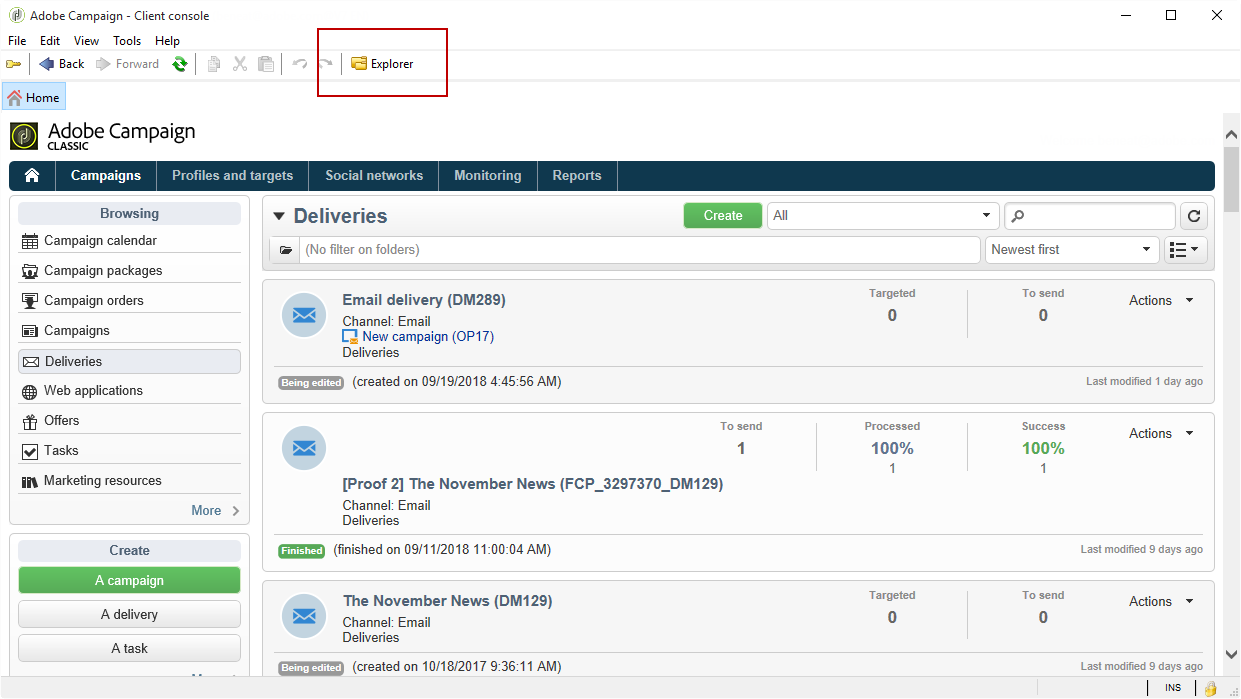Open Campaigns in the Browsing panel
Viewport: 1241px width, 699px height.
129,330
